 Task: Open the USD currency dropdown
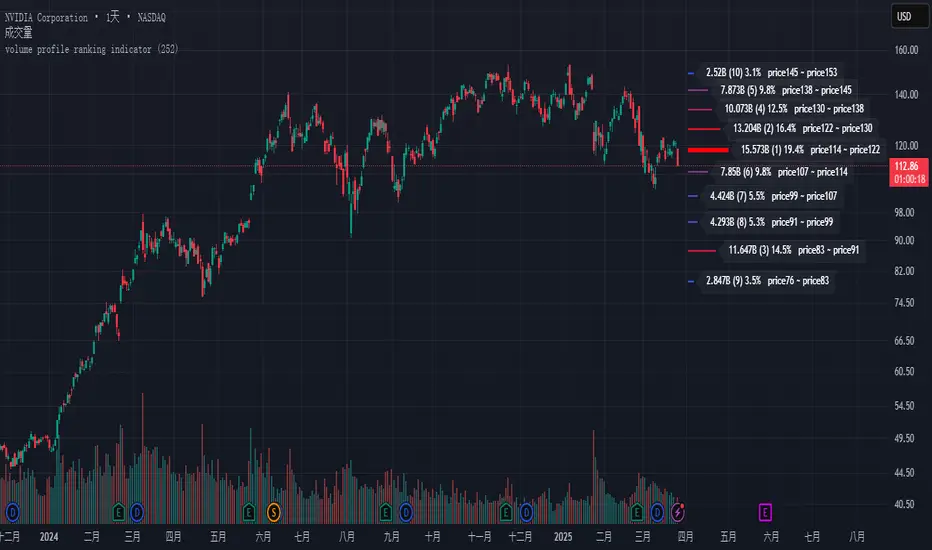(x=904, y=16)
